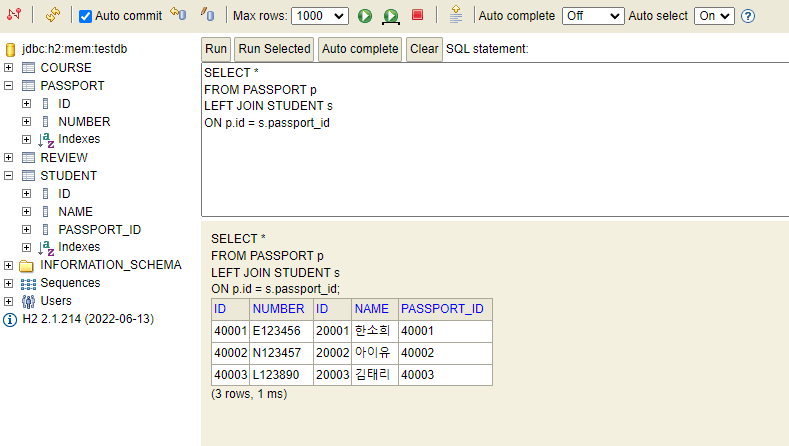Click the jdbc:h2:mem:testdb database icon
789x446 pixels.
[x=10, y=49]
